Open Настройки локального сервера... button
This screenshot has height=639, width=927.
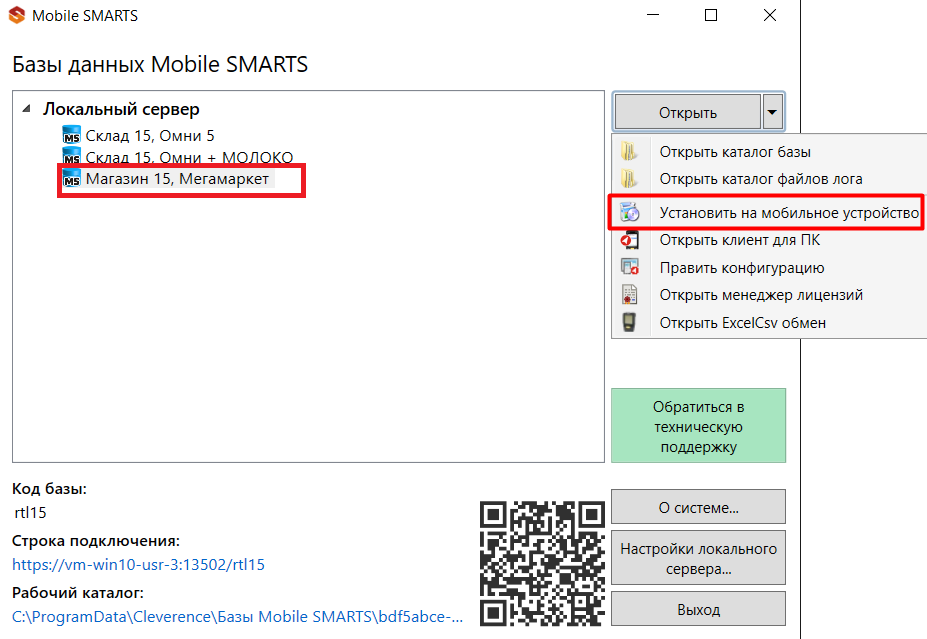698,559
